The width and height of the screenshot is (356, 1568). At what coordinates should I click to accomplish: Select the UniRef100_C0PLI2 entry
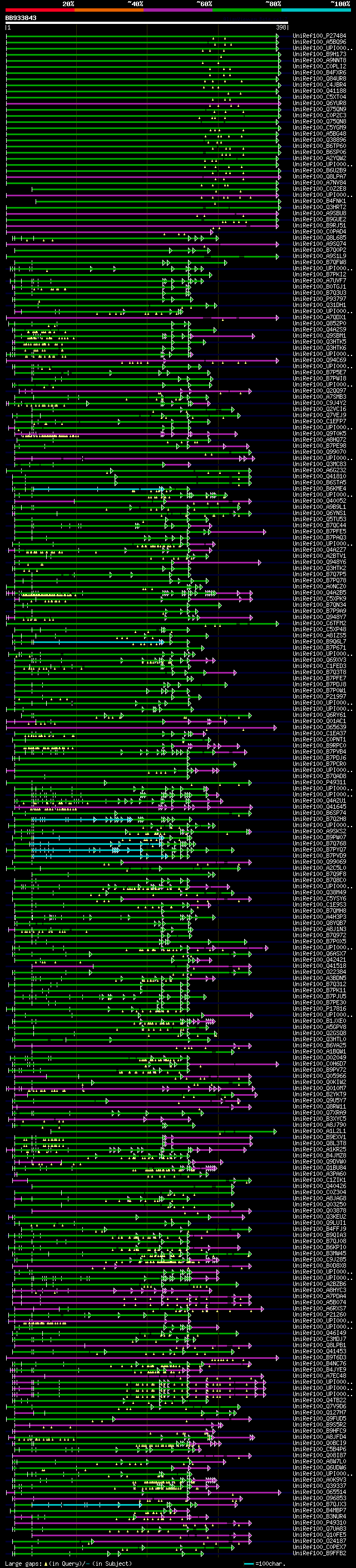[x=319, y=66]
